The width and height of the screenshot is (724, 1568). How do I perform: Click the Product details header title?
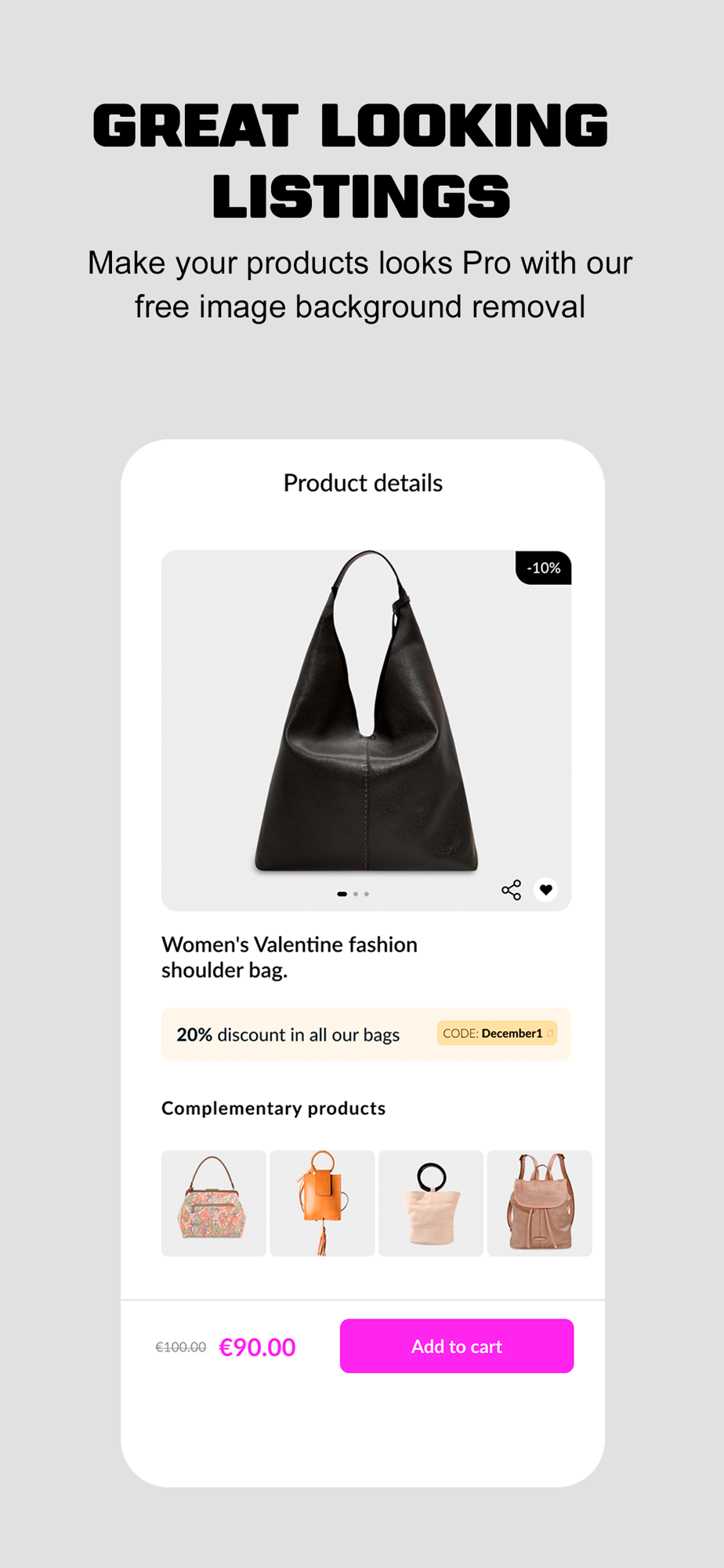[363, 483]
